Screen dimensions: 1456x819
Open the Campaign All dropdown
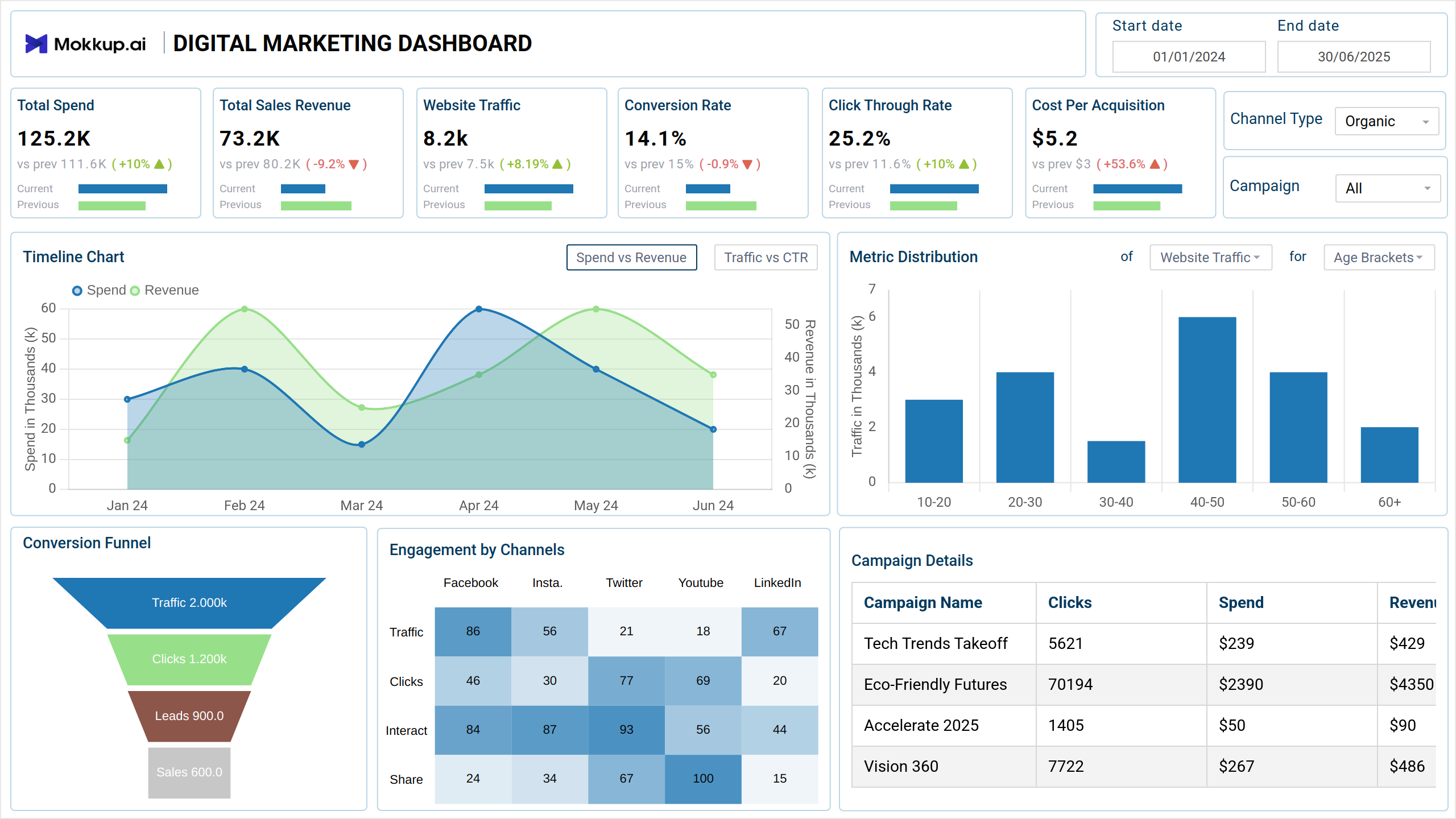[1388, 188]
